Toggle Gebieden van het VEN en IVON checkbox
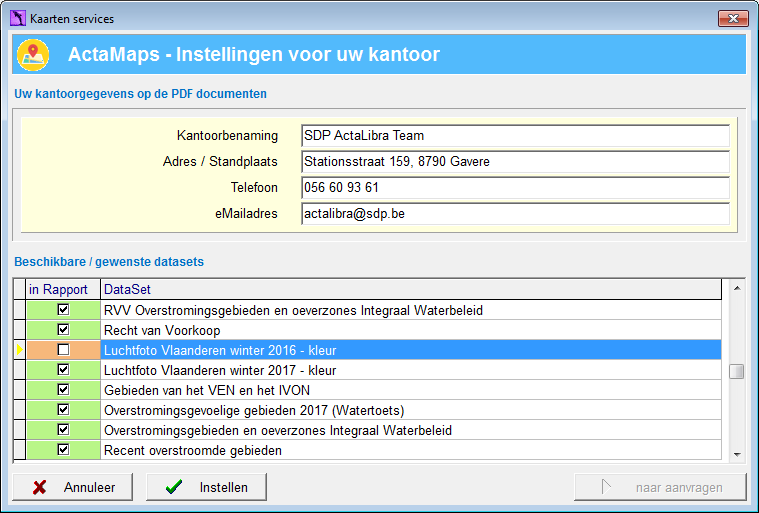The width and height of the screenshot is (759, 513). pos(63,390)
